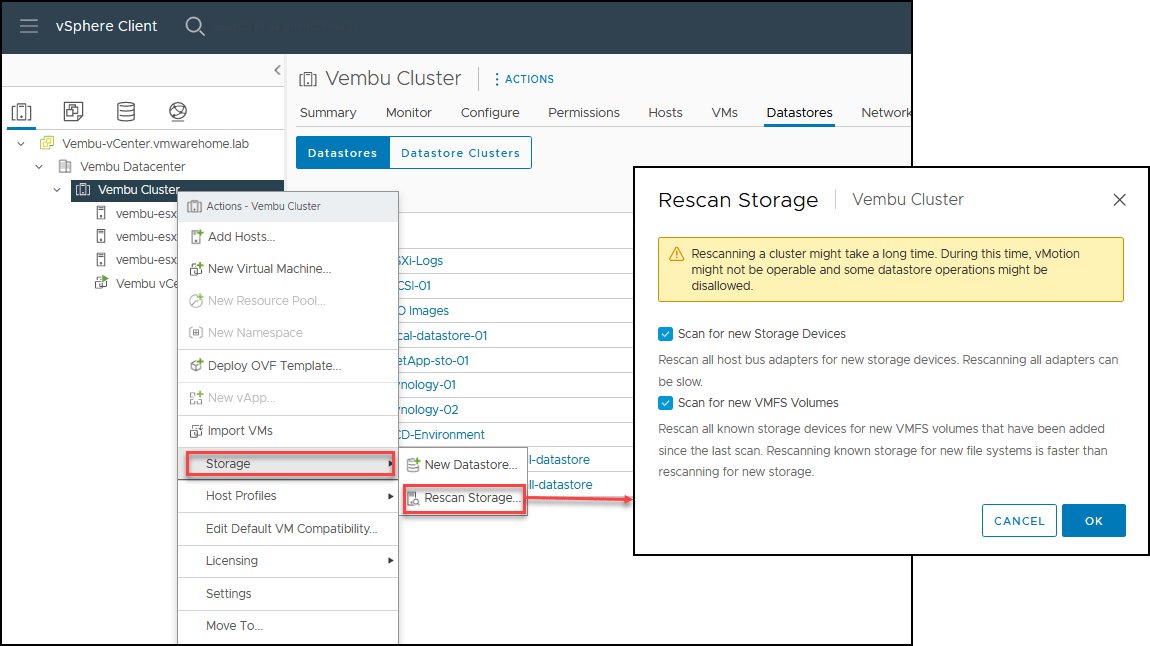
Task: Open the Synology-01 datastore link
Action: pyautogui.click(x=428, y=385)
